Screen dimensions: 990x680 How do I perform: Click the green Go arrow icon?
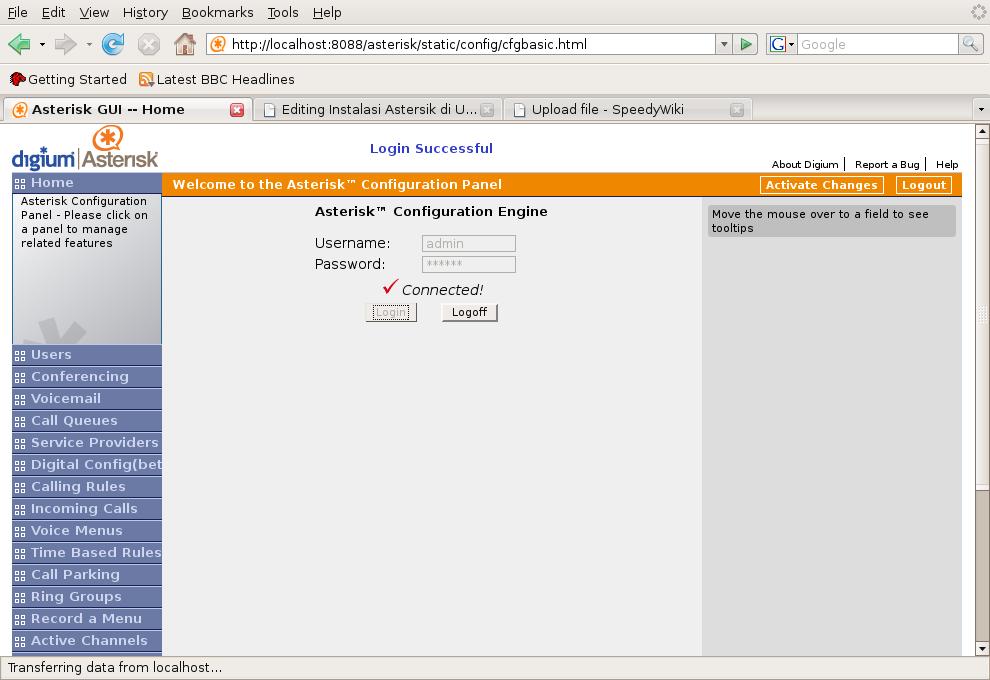(x=746, y=44)
